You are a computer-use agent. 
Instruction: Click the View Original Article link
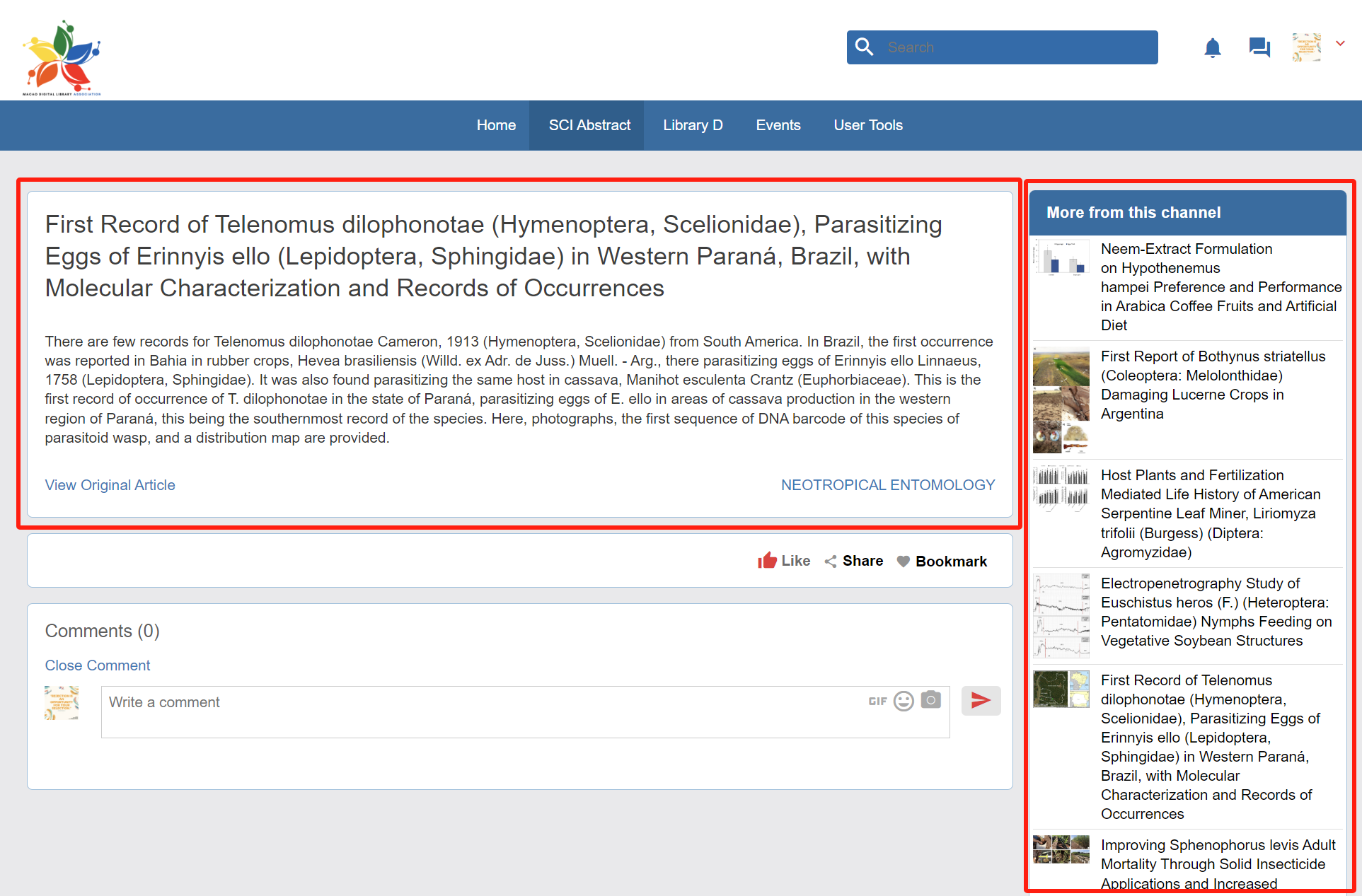(110, 485)
